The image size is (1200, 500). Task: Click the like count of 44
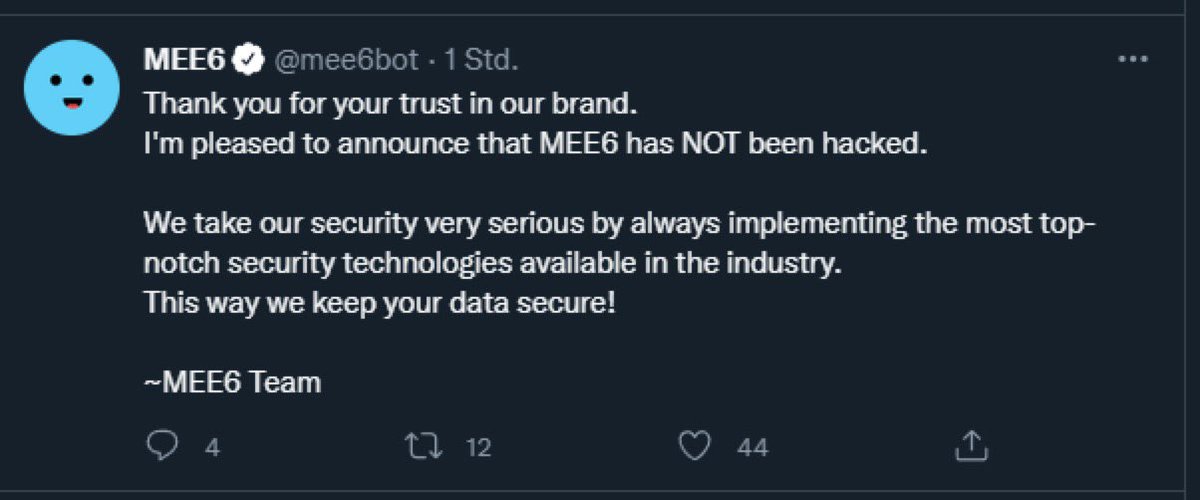pos(752,448)
